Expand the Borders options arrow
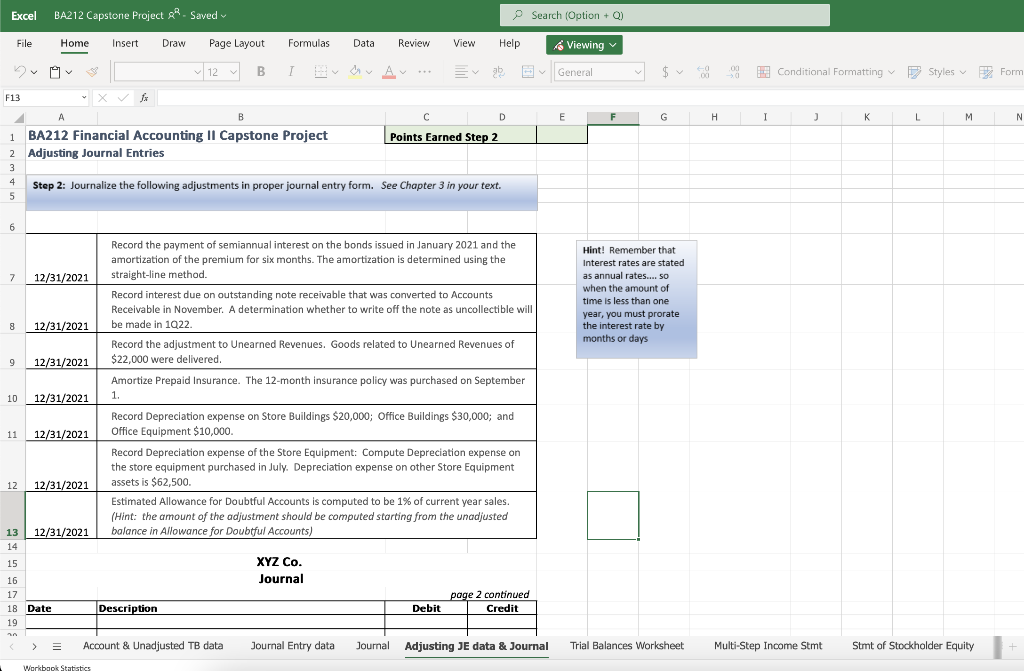Screen dimensions: 1024x671 335,73
